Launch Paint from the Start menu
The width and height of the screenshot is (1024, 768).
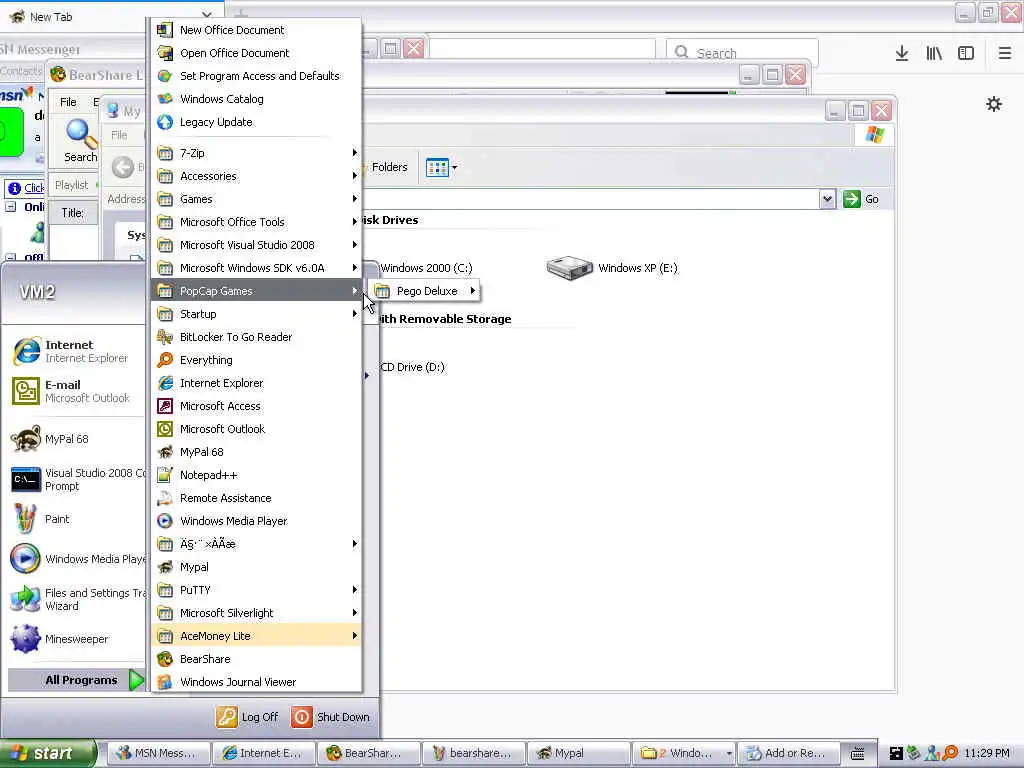pyautogui.click(x=76, y=519)
